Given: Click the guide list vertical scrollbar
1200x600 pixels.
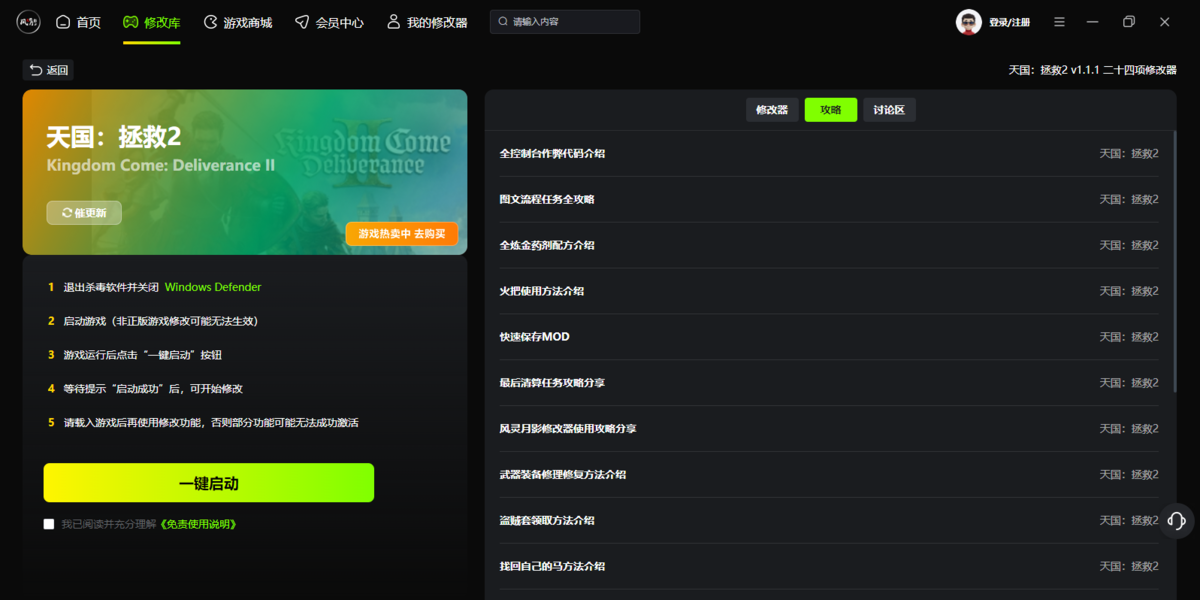Looking at the screenshot, I should (1173, 262).
